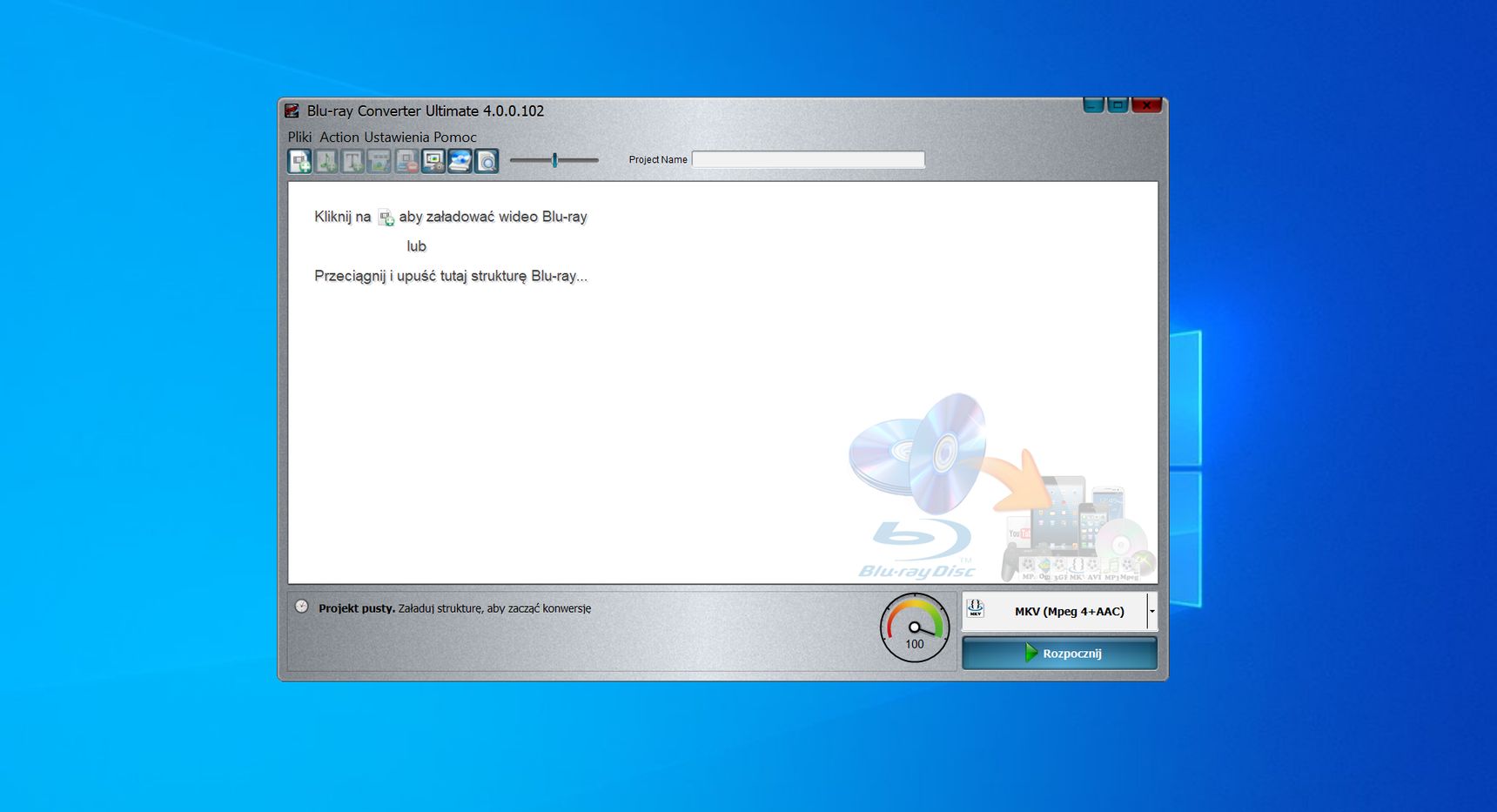Click the 'Projekt pusty.' status text

coord(357,608)
